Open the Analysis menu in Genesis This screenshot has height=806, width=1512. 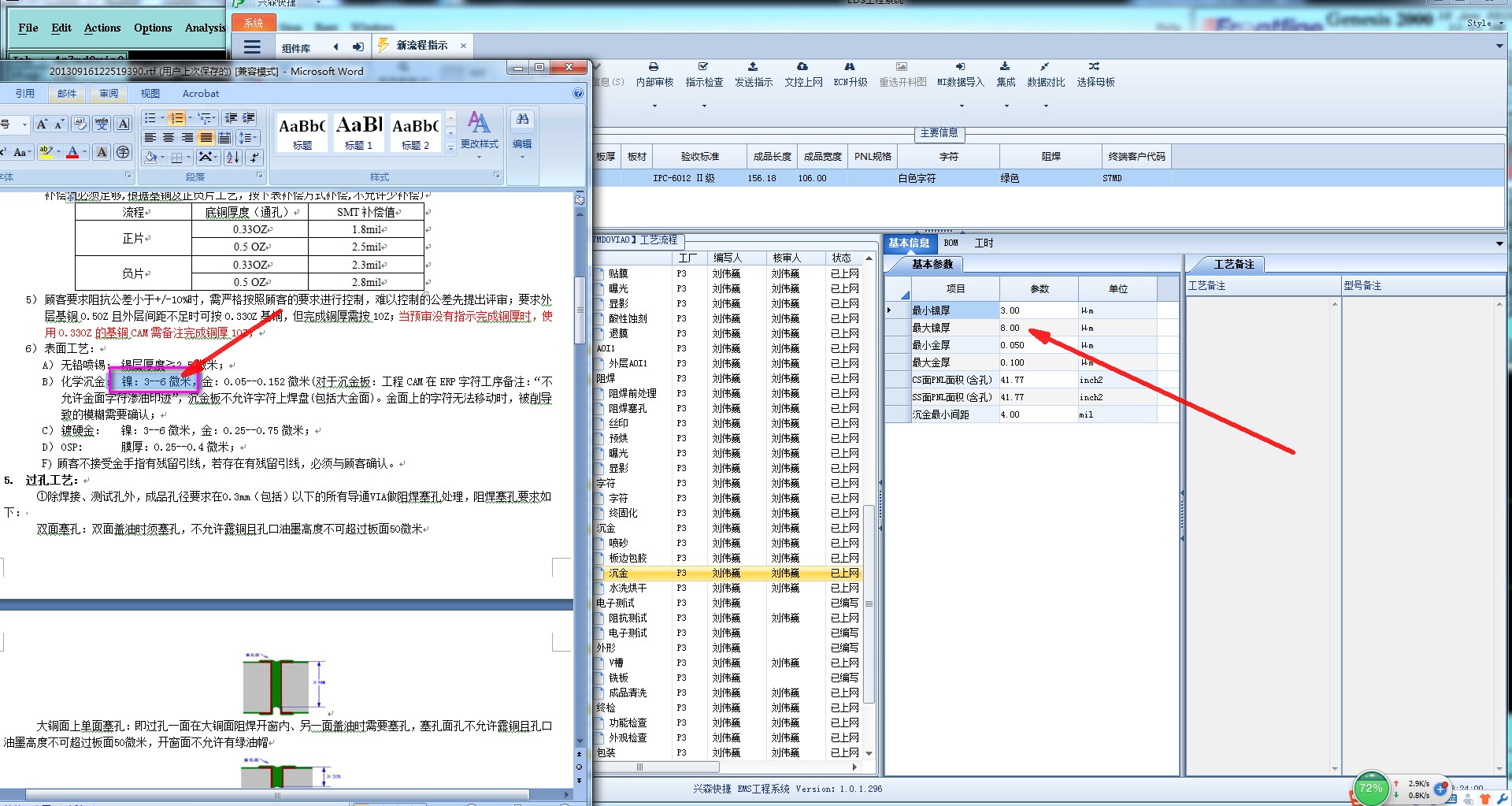pyautogui.click(x=205, y=28)
